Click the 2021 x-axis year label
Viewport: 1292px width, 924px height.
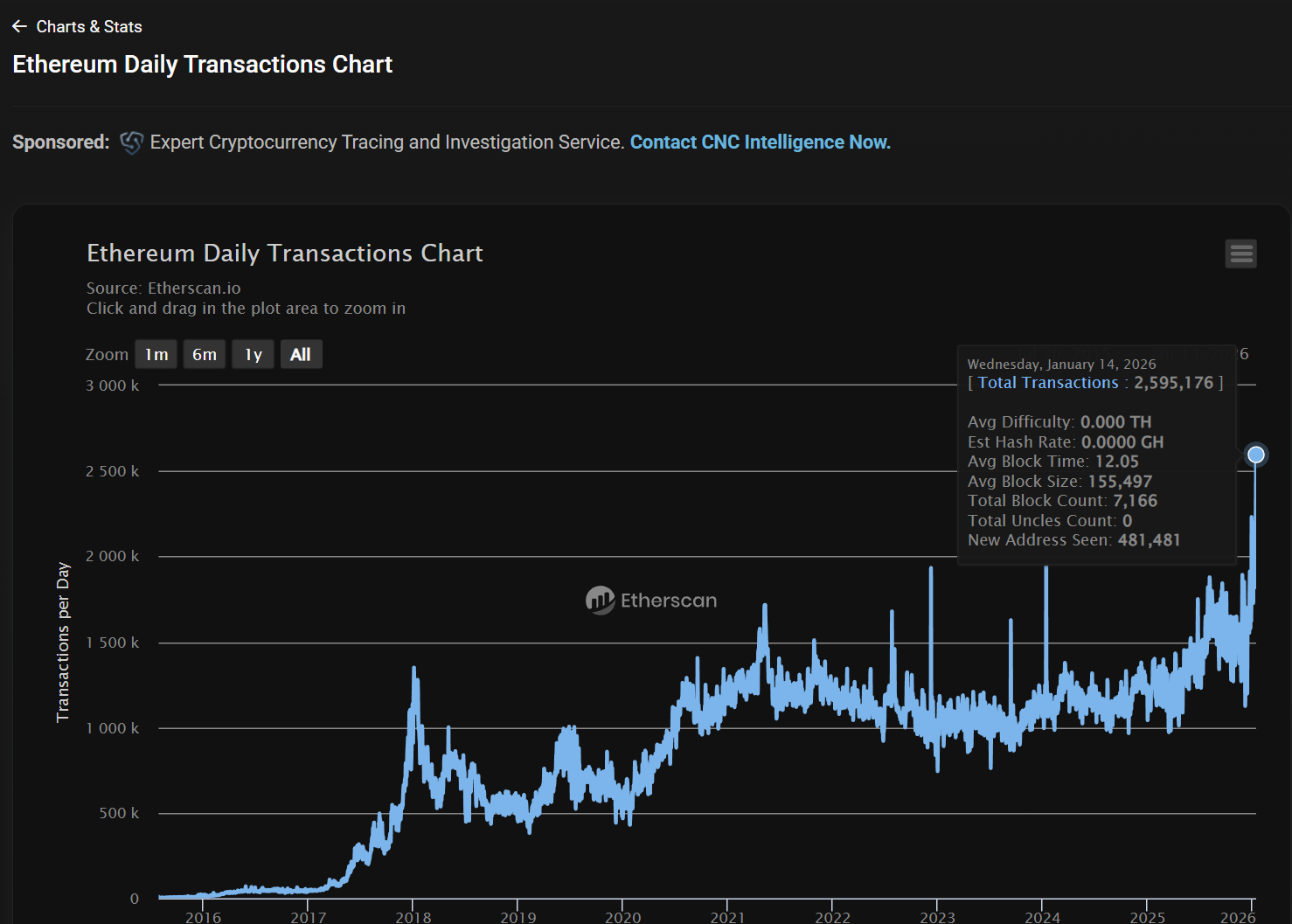click(727, 916)
